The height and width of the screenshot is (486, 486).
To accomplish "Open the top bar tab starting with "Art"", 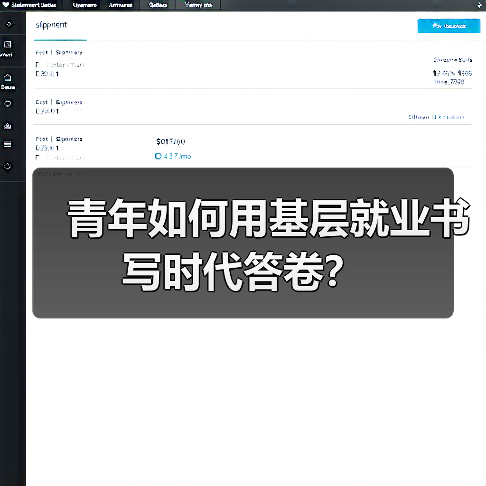I will pyautogui.click(x=120, y=5).
